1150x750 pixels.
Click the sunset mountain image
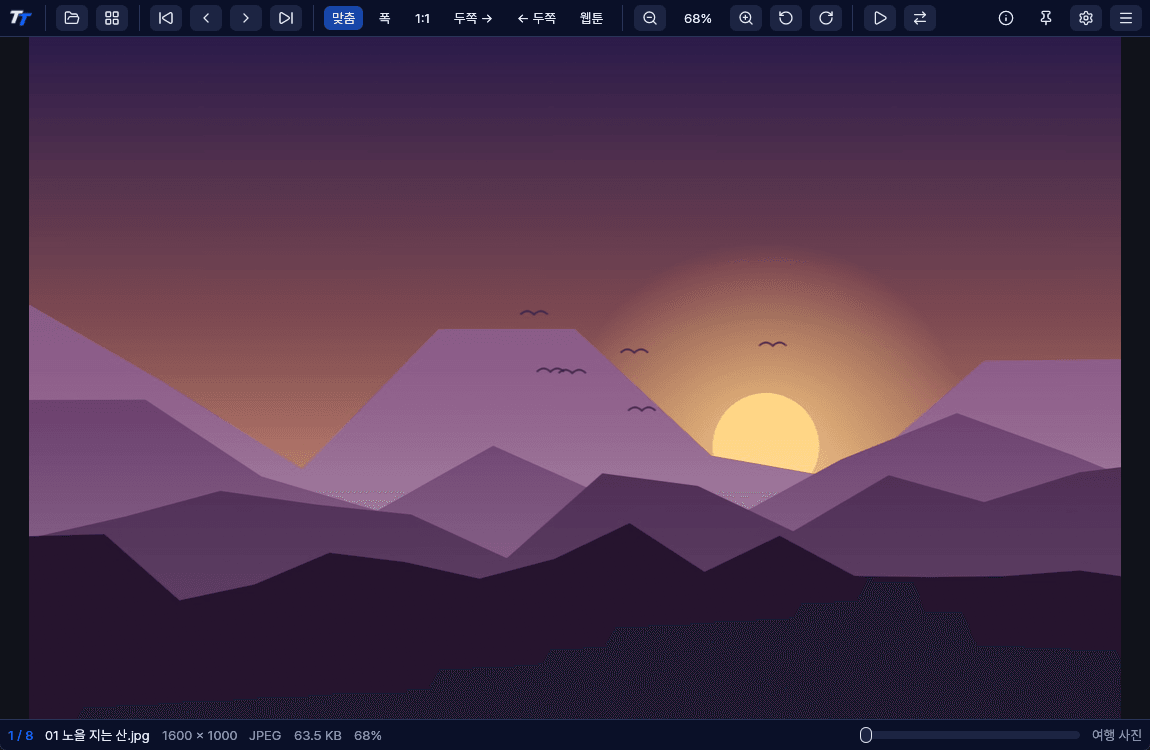(x=575, y=378)
